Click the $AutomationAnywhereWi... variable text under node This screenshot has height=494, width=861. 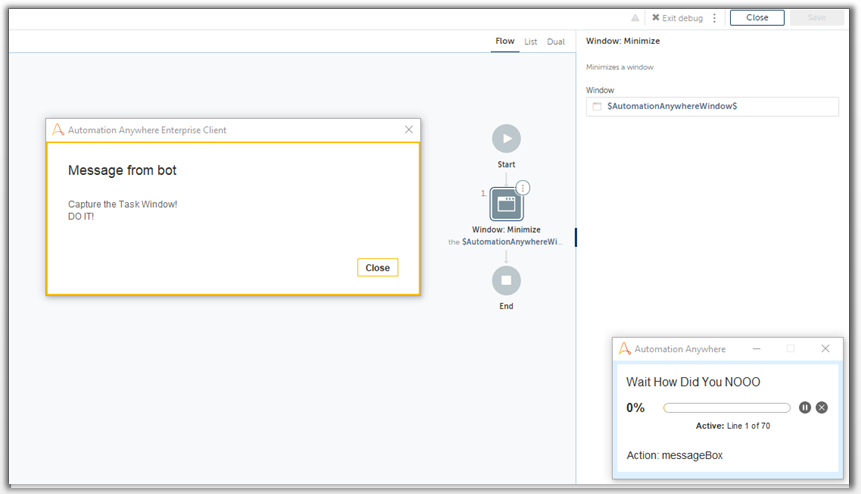[512, 242]
